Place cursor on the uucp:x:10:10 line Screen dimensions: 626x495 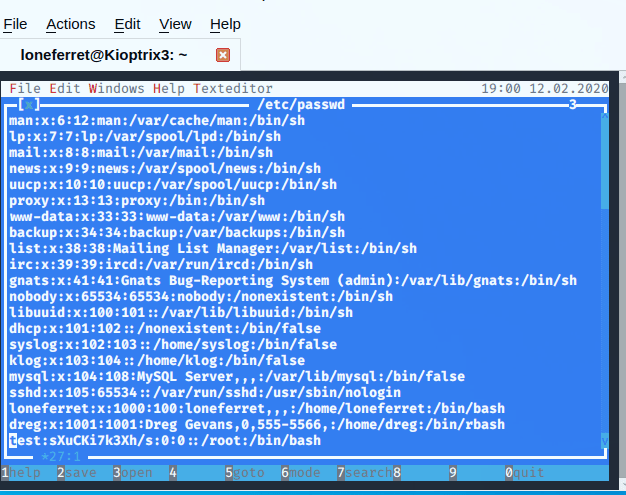[173, 184]
